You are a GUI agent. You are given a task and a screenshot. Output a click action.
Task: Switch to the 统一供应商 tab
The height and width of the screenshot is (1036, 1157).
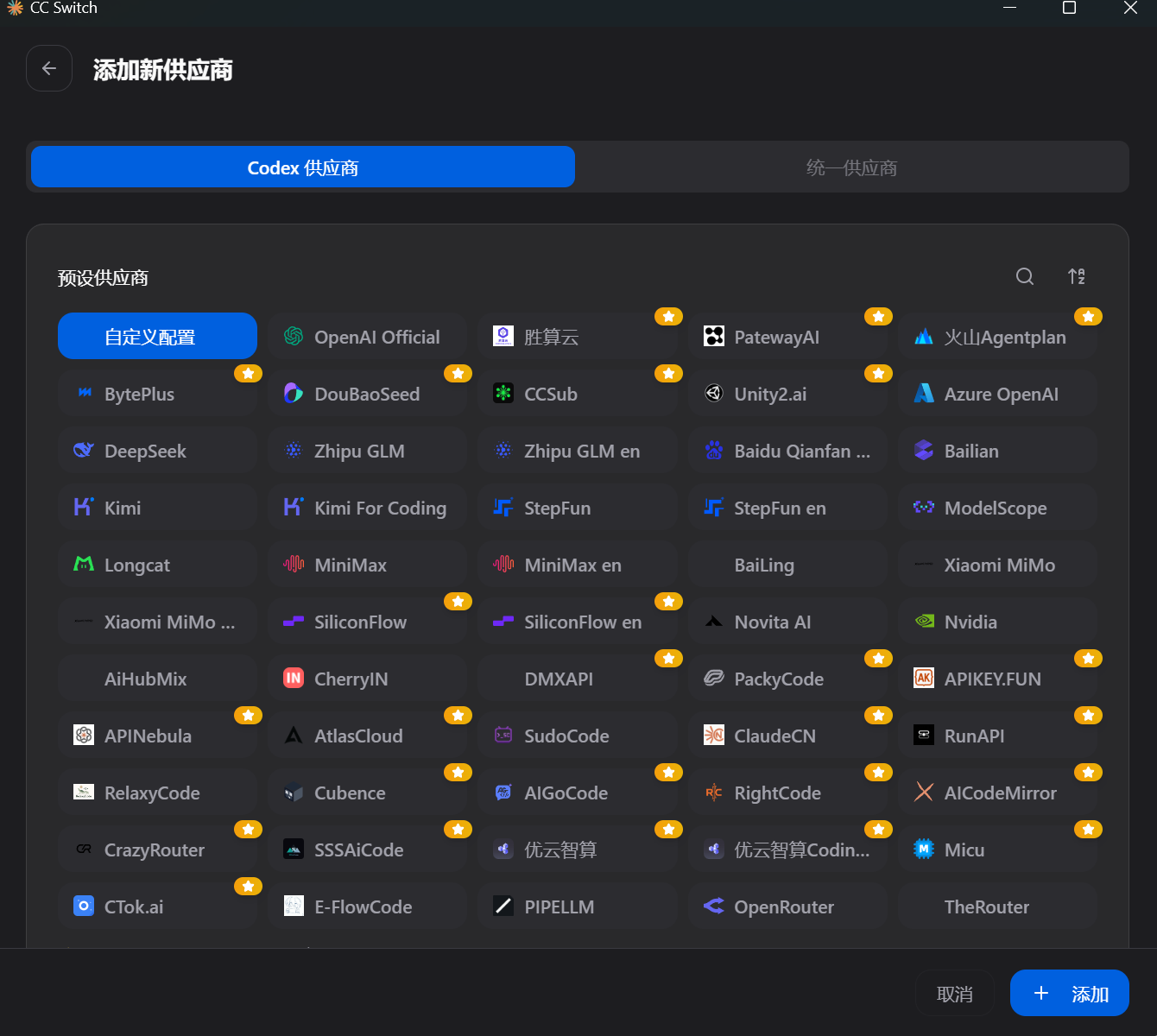[x=852, y=167]
